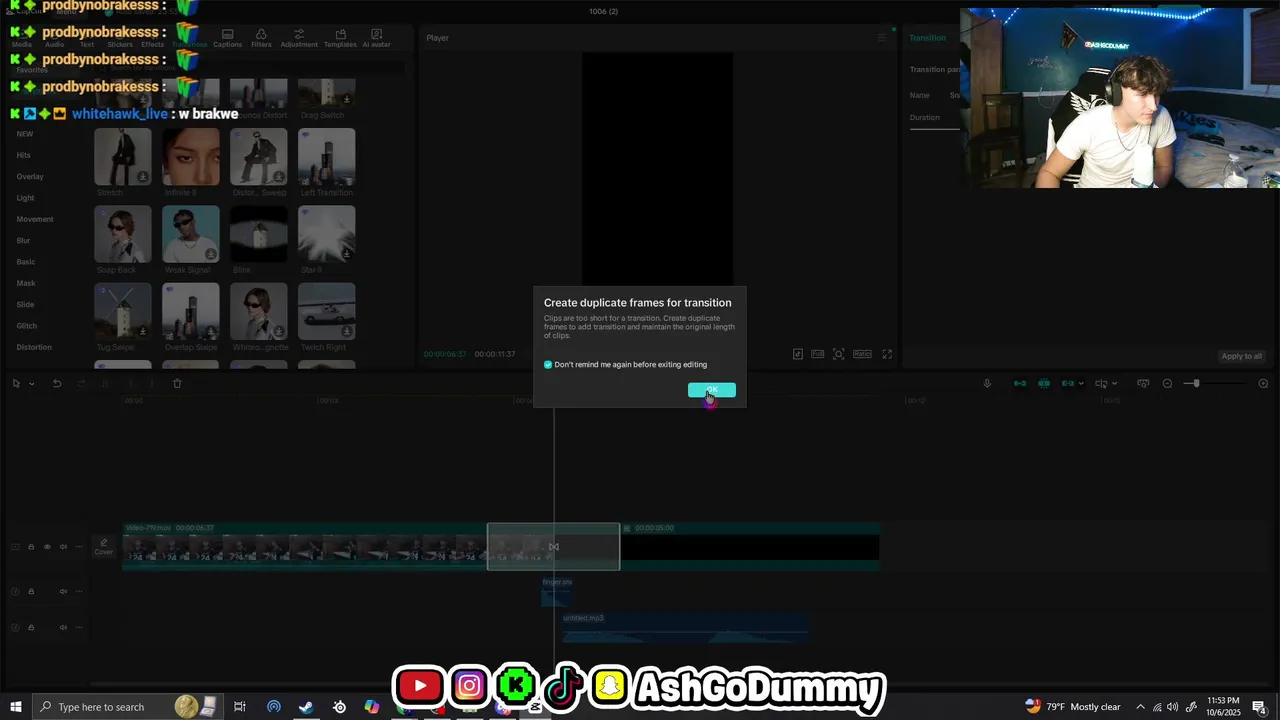
Task: Select the Mask transitions category
Action: (26, 283)
